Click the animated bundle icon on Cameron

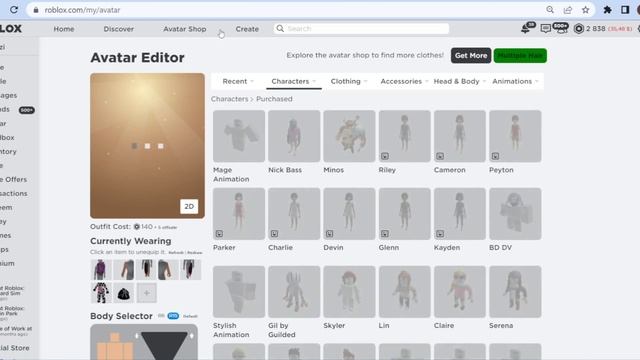(440, 156)
